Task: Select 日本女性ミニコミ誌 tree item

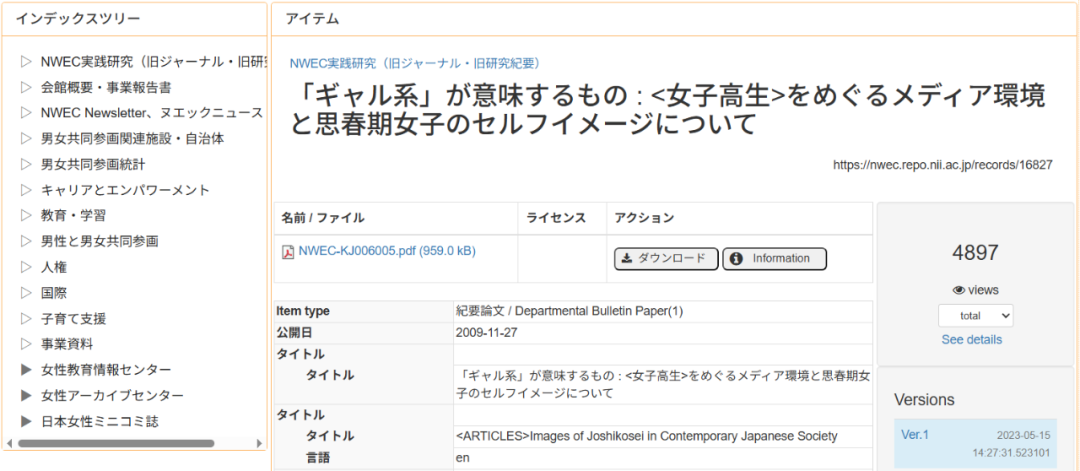Action: pyautogui.click(x=100, y=421)
